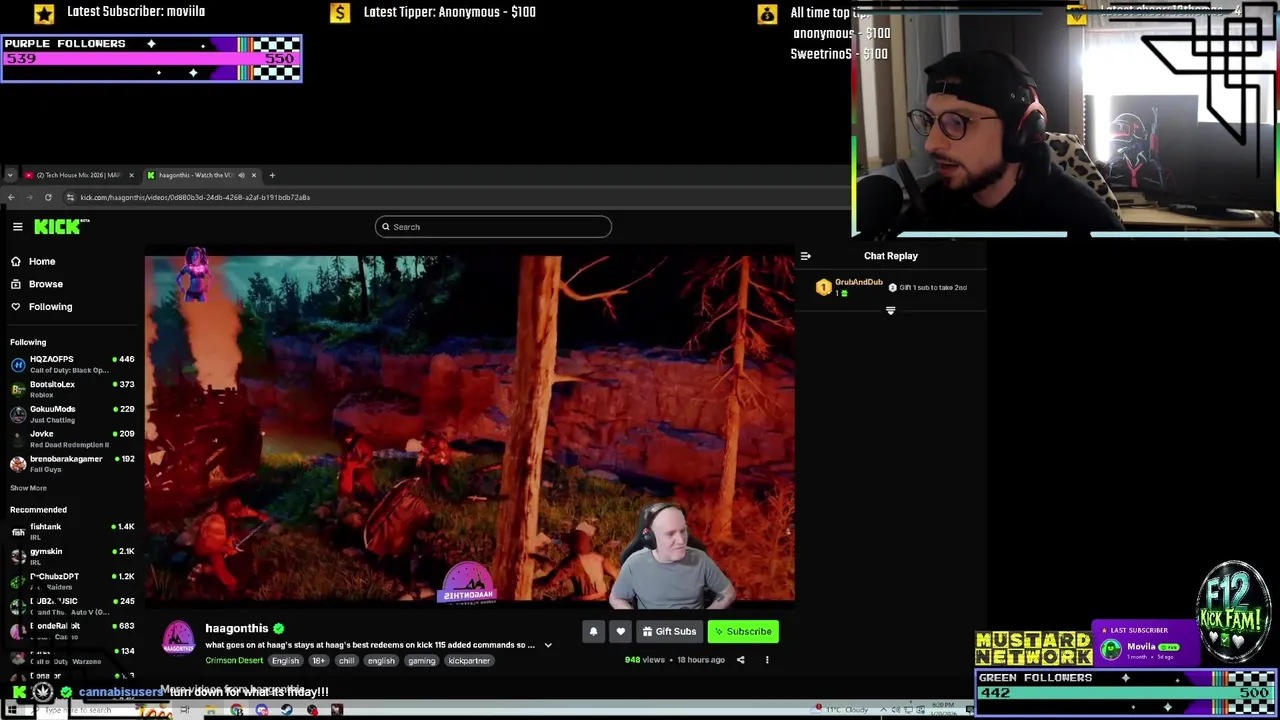Open the HQZAOFPS channel in Following list

click(x=72, y=364)
